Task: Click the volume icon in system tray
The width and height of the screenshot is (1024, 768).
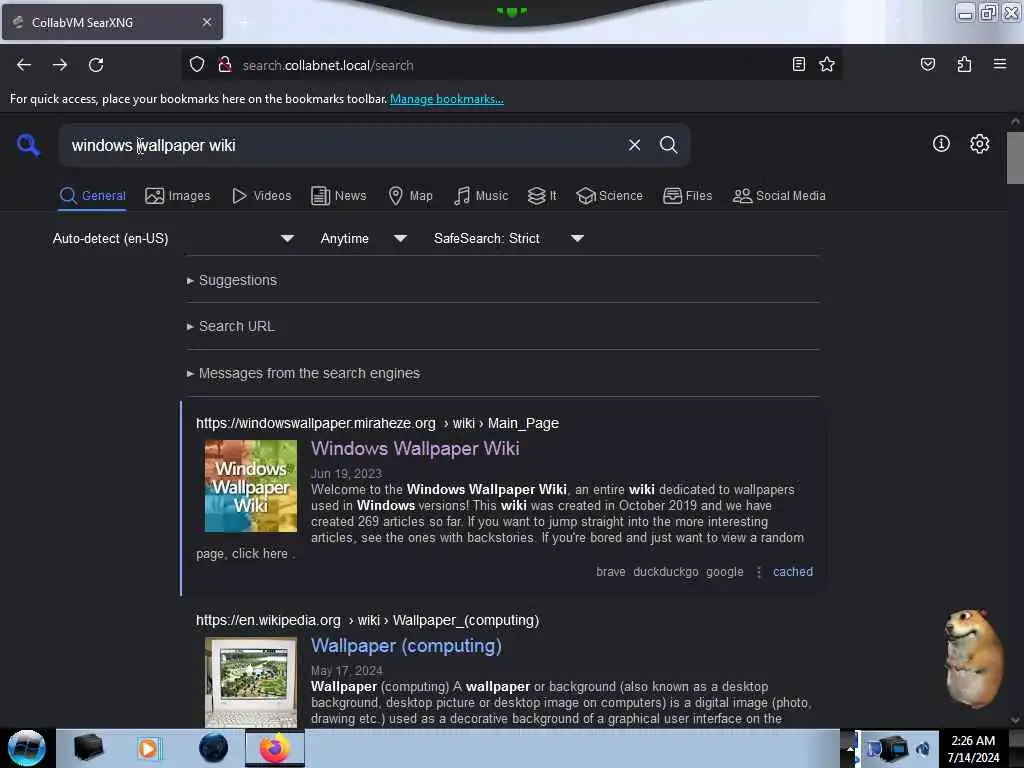Action: click(923, 749)
